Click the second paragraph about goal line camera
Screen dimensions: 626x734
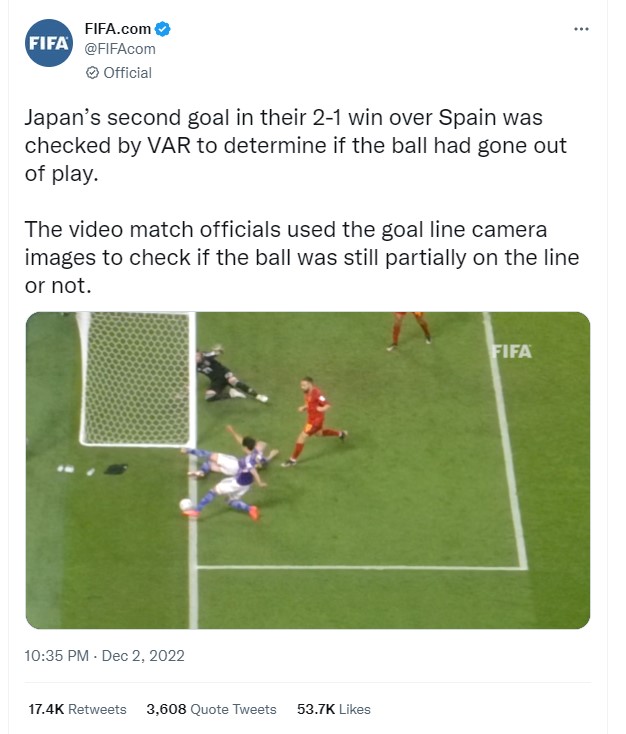(x=302, y=257)
